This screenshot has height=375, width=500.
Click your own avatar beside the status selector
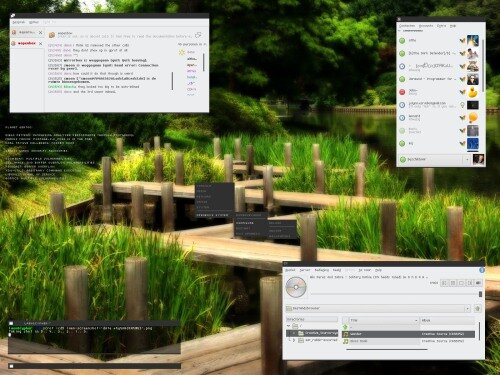pos(478,159)
